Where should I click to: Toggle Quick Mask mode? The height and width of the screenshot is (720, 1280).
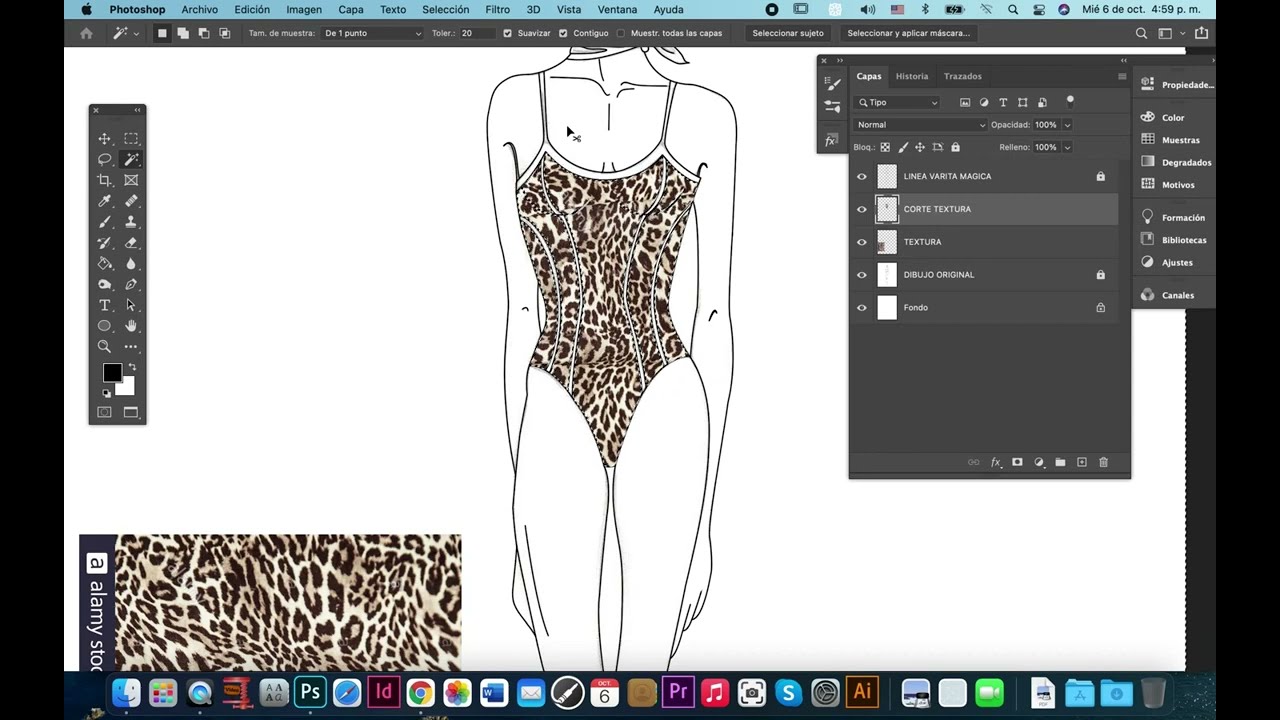(x=104, y=412)
